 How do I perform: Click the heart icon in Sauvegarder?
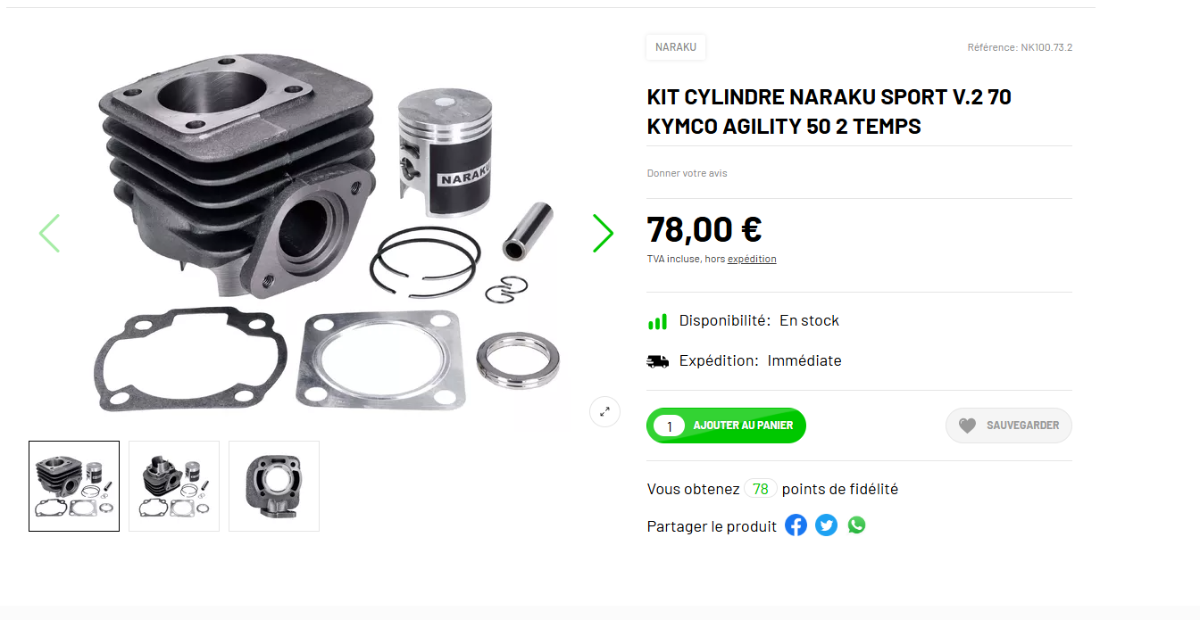coord(967,425)
